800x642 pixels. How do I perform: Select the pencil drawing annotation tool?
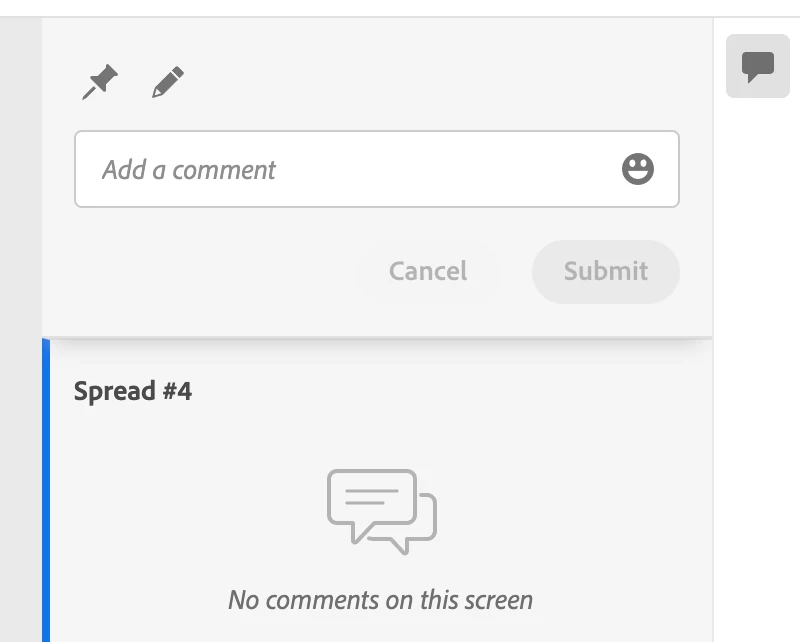click(x=168, y=82)
